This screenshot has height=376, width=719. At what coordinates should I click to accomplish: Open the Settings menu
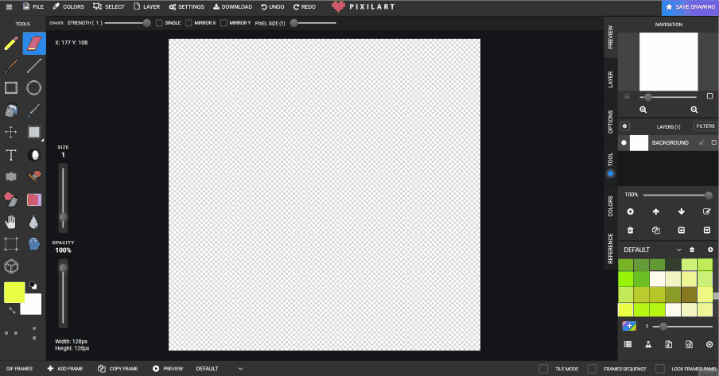(186, 7)
